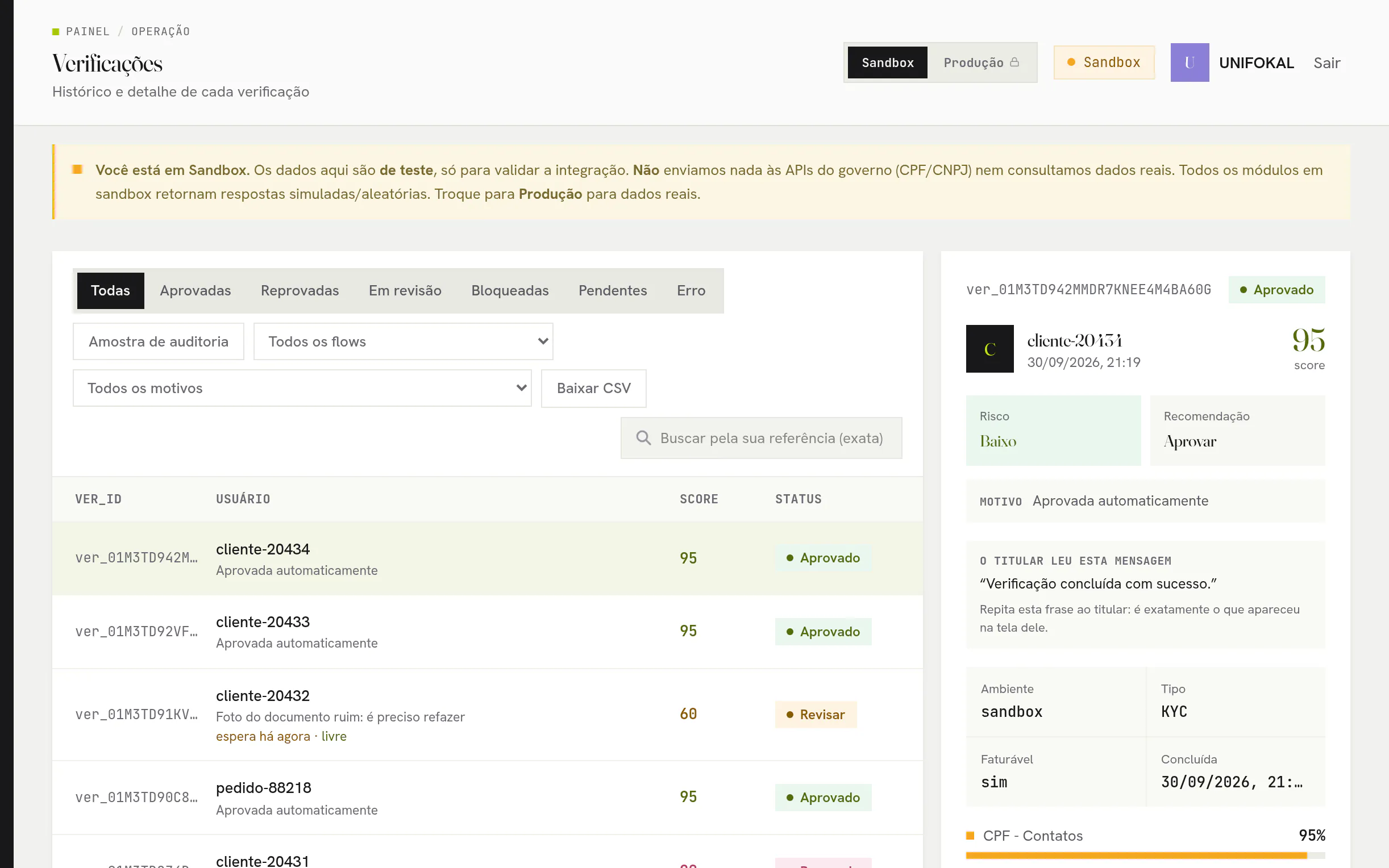Viewport: 1389px width, 868px height.
Task: Open the cliente-20432 verification row
Action: tap(487, 715)
